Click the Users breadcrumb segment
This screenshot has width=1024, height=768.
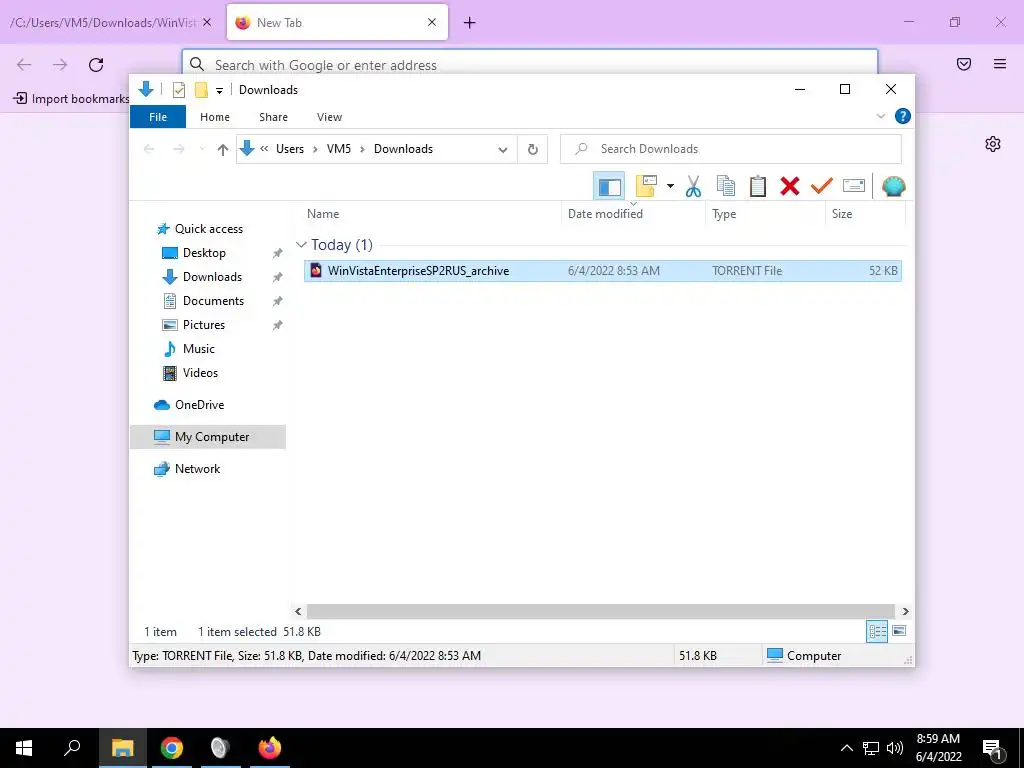coord(290,149)
